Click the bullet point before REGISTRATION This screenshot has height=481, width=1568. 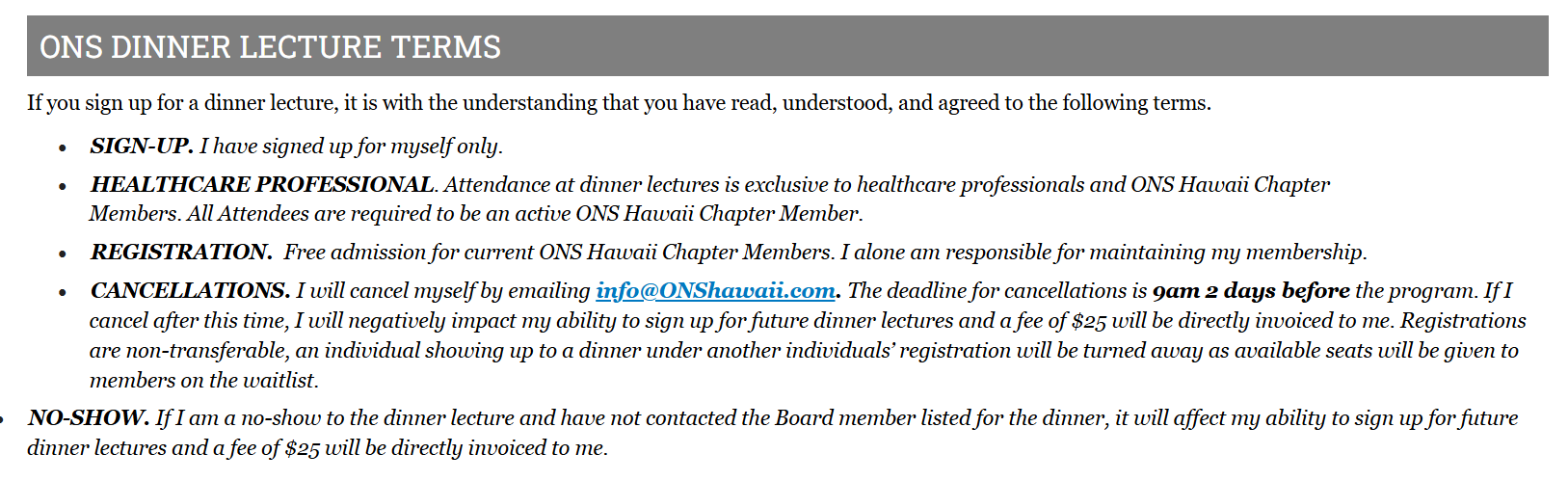coord(63,254)
